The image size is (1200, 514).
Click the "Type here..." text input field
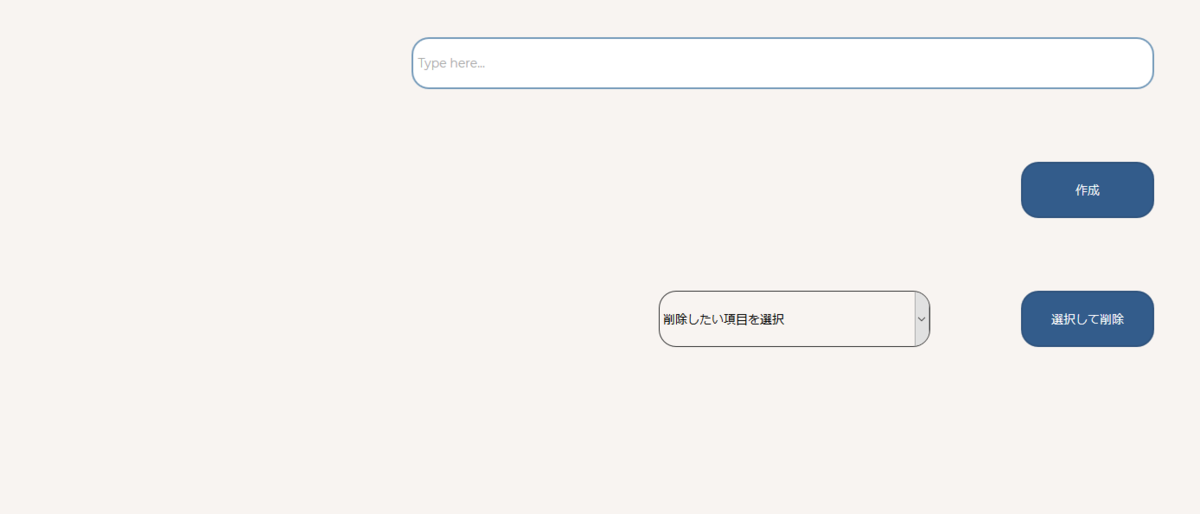782,63
